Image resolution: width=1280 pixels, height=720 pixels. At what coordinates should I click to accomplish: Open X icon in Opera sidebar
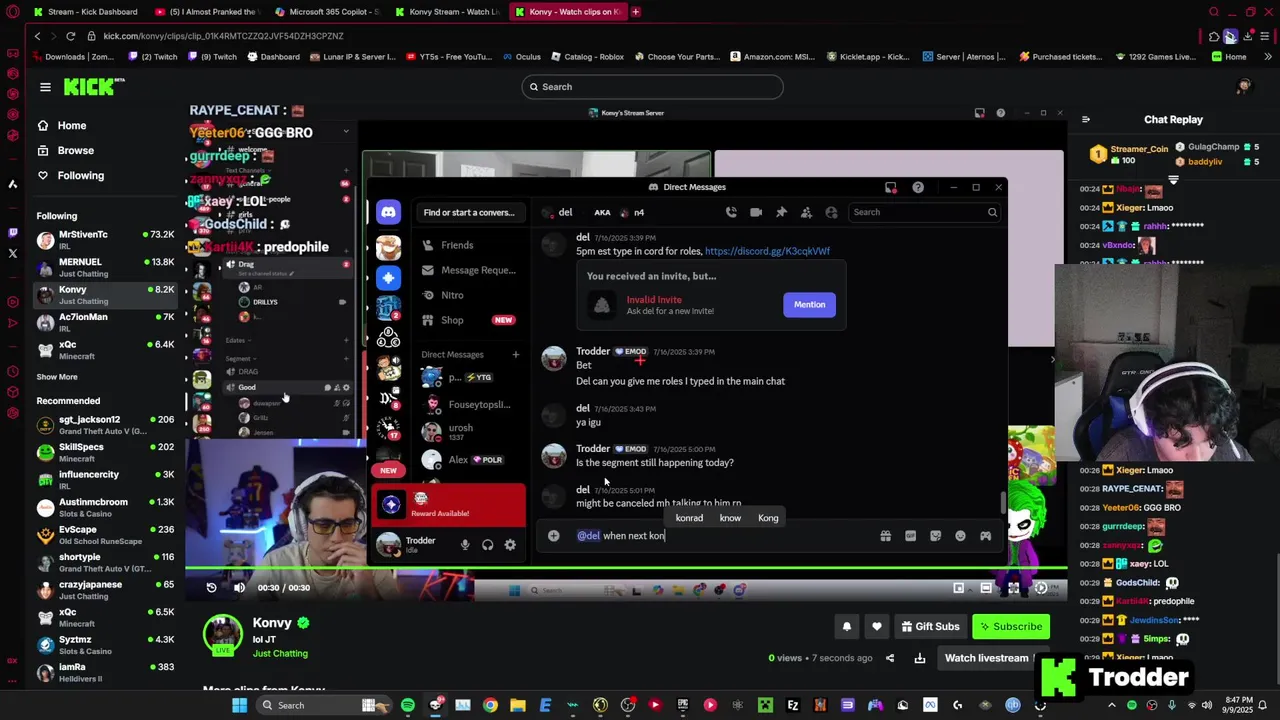pos(12,254)
